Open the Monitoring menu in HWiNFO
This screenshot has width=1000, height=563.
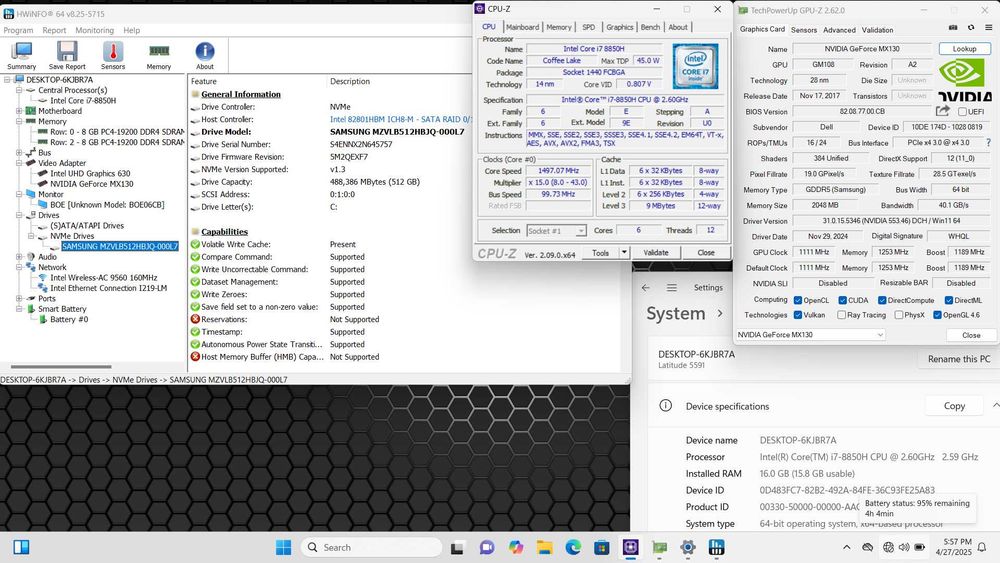[95, 30]
